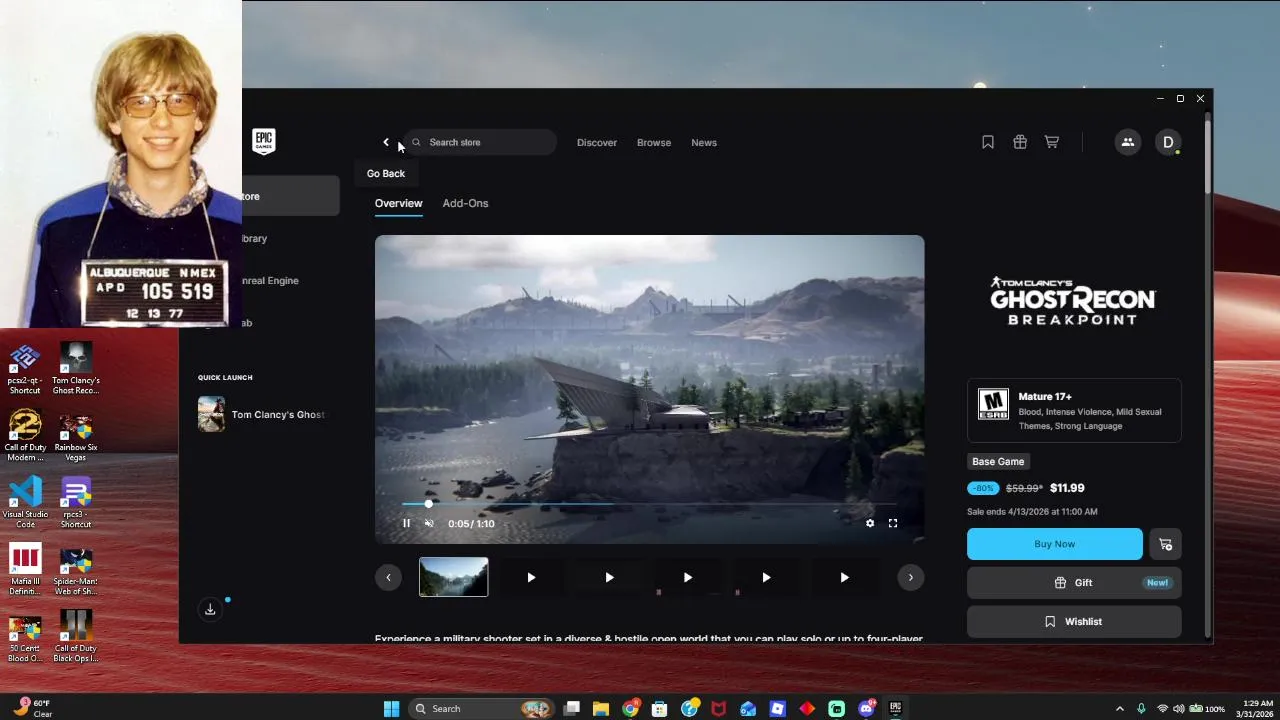Open the Discover page
Viewport: 1280px width, 720px height.
point(597,142)
